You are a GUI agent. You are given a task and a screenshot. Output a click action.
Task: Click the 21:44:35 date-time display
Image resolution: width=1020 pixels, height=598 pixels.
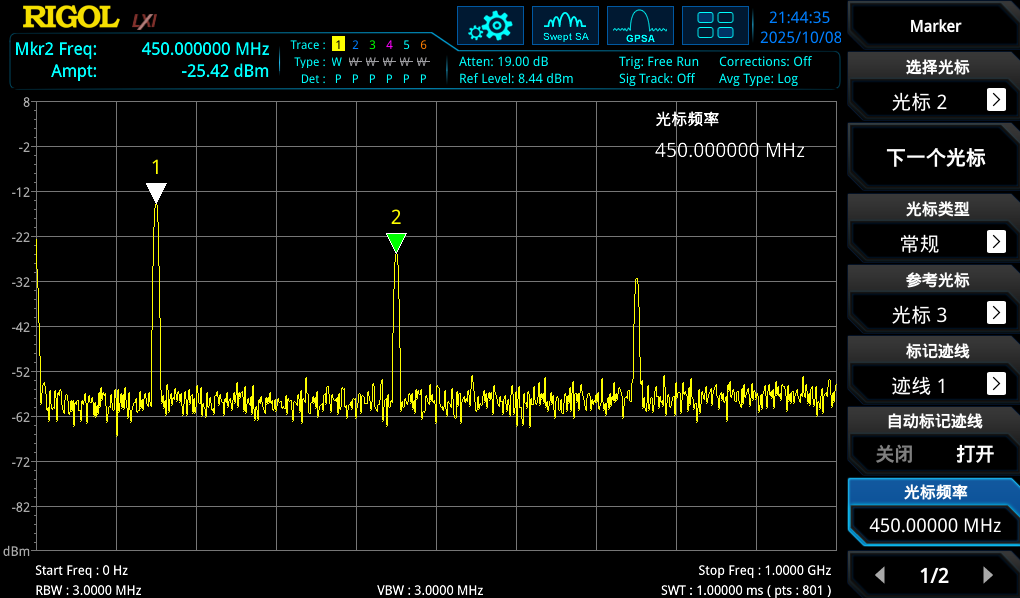800,27
